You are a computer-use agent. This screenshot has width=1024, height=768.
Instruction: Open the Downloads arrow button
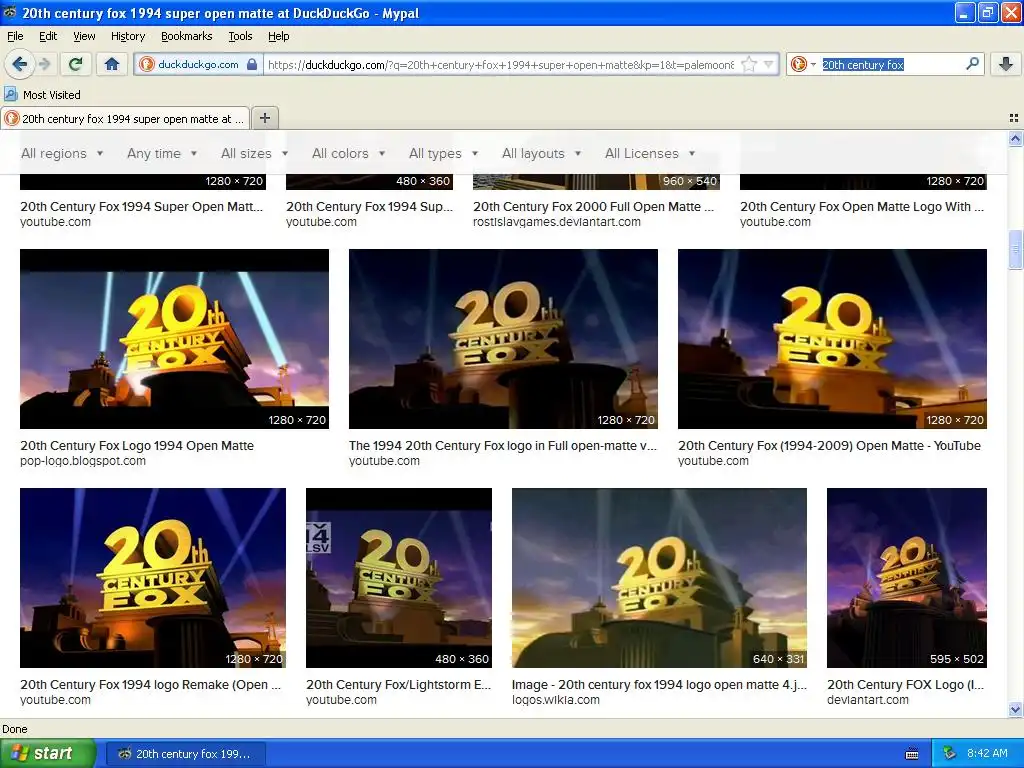(1006, 64)
